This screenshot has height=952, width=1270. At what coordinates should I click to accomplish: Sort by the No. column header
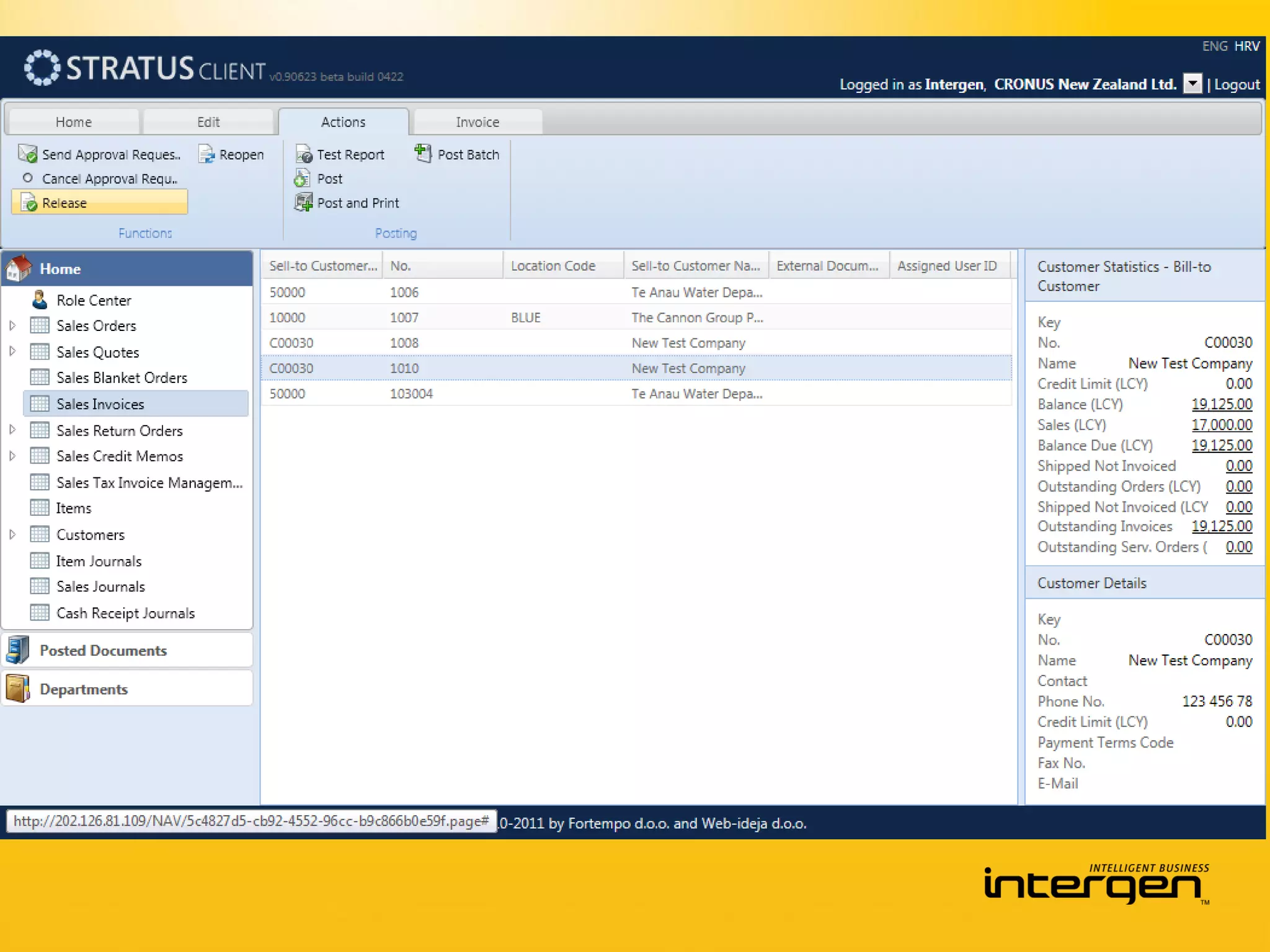pyautogui.click(x=443, y=266)
